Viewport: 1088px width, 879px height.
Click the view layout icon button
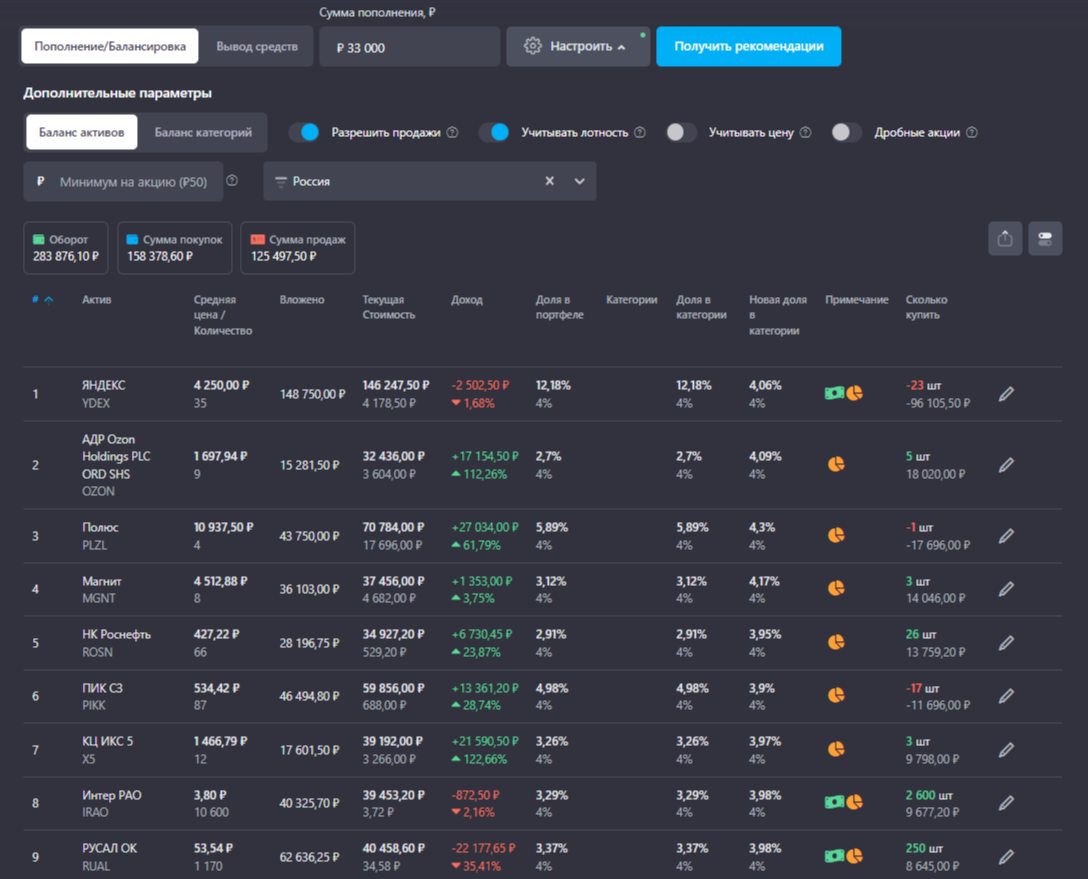pos(1045,239)
